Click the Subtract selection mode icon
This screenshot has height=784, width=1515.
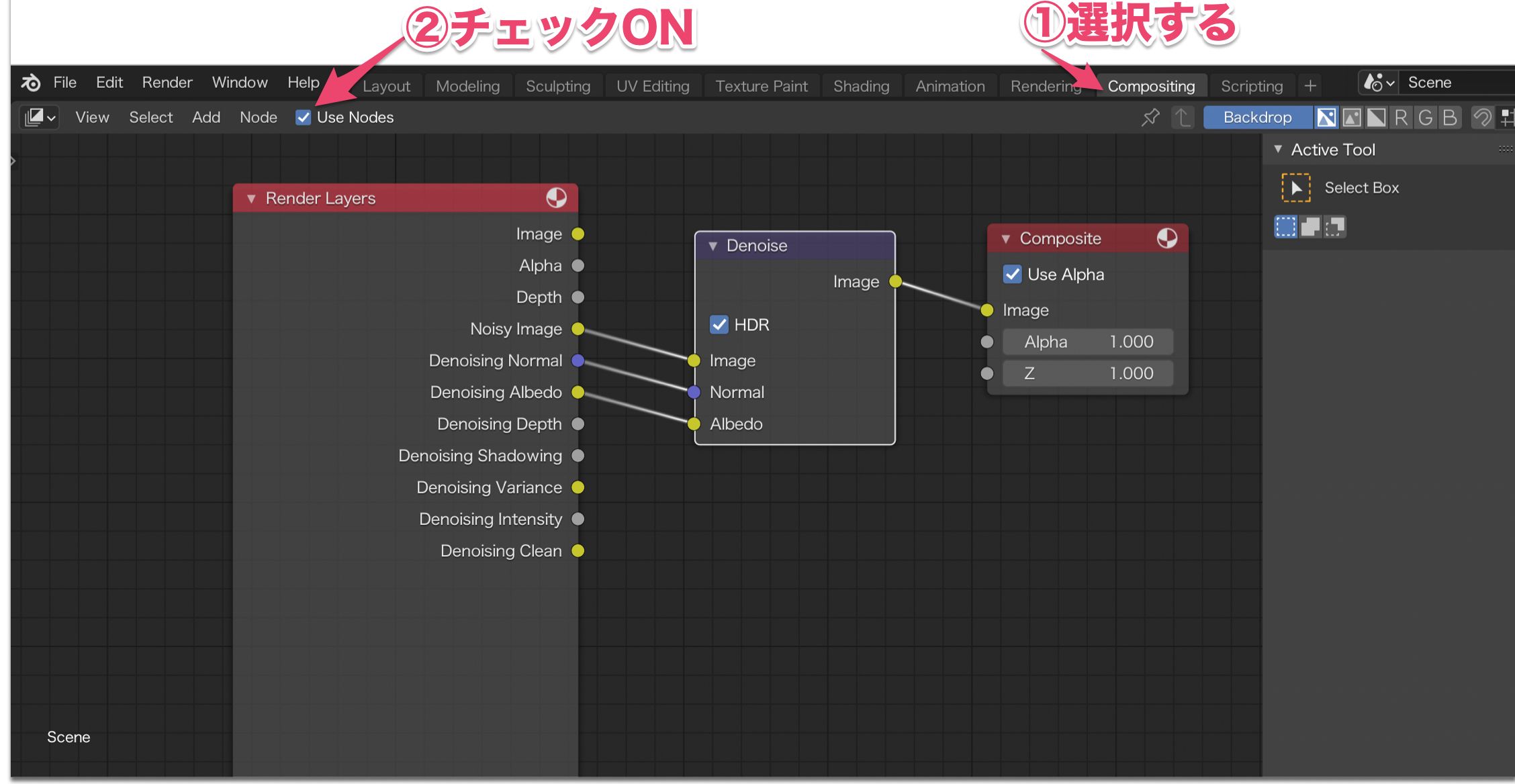(1335, 227)
